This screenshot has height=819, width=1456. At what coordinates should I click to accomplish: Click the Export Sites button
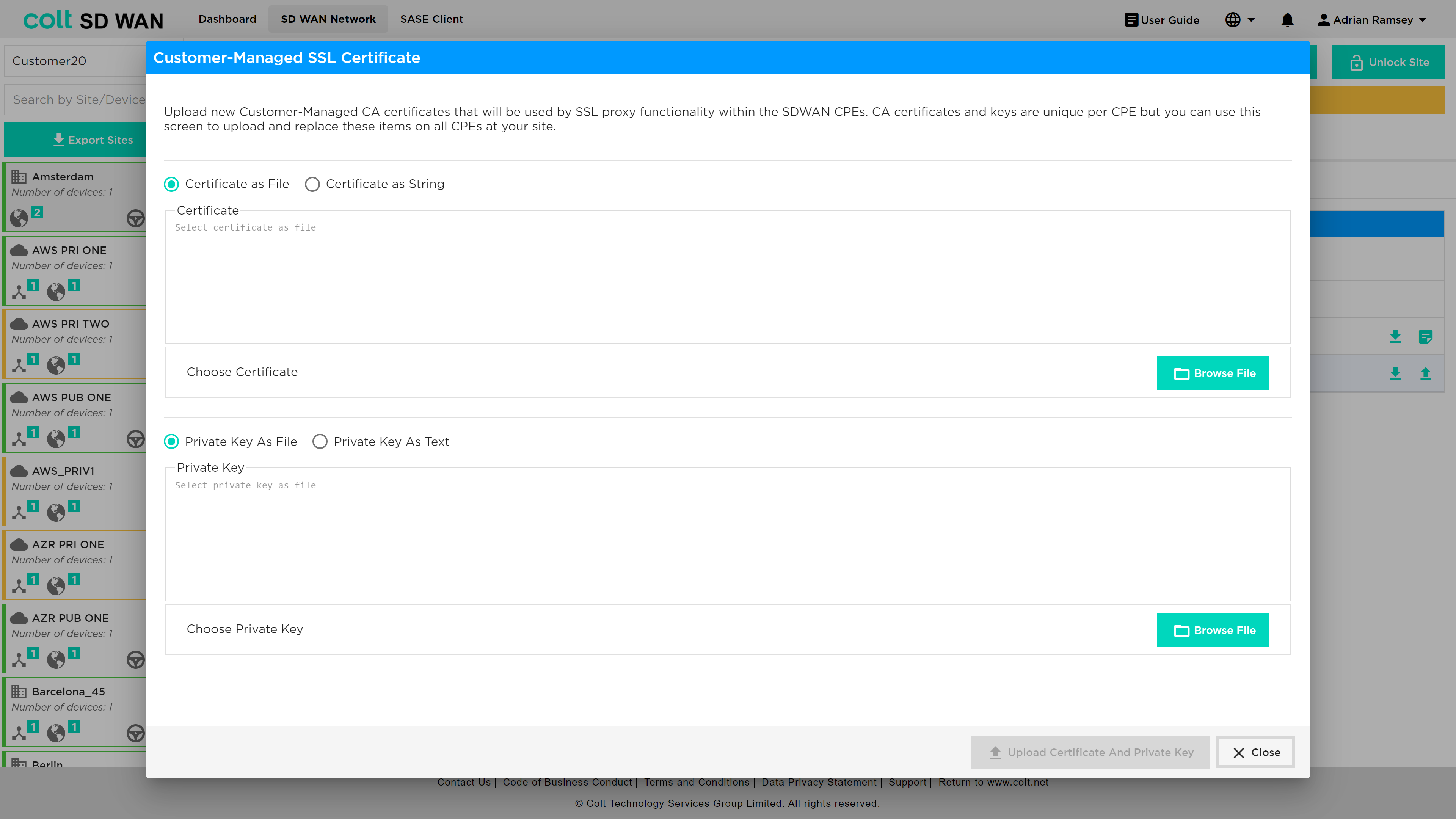(x=75, y=140)
